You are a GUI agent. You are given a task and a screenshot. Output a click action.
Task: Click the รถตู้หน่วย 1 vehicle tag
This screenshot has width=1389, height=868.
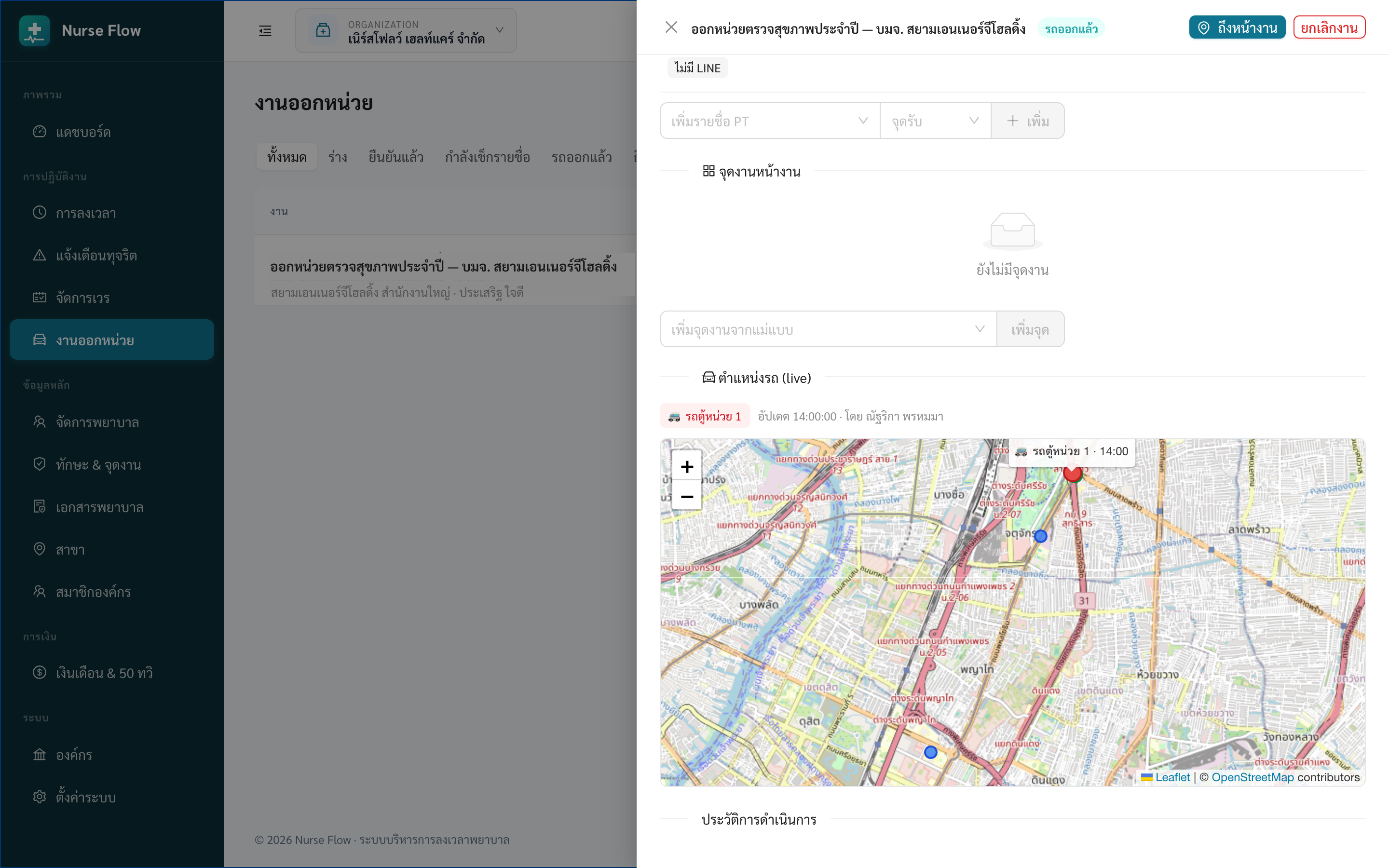(705, 416)
